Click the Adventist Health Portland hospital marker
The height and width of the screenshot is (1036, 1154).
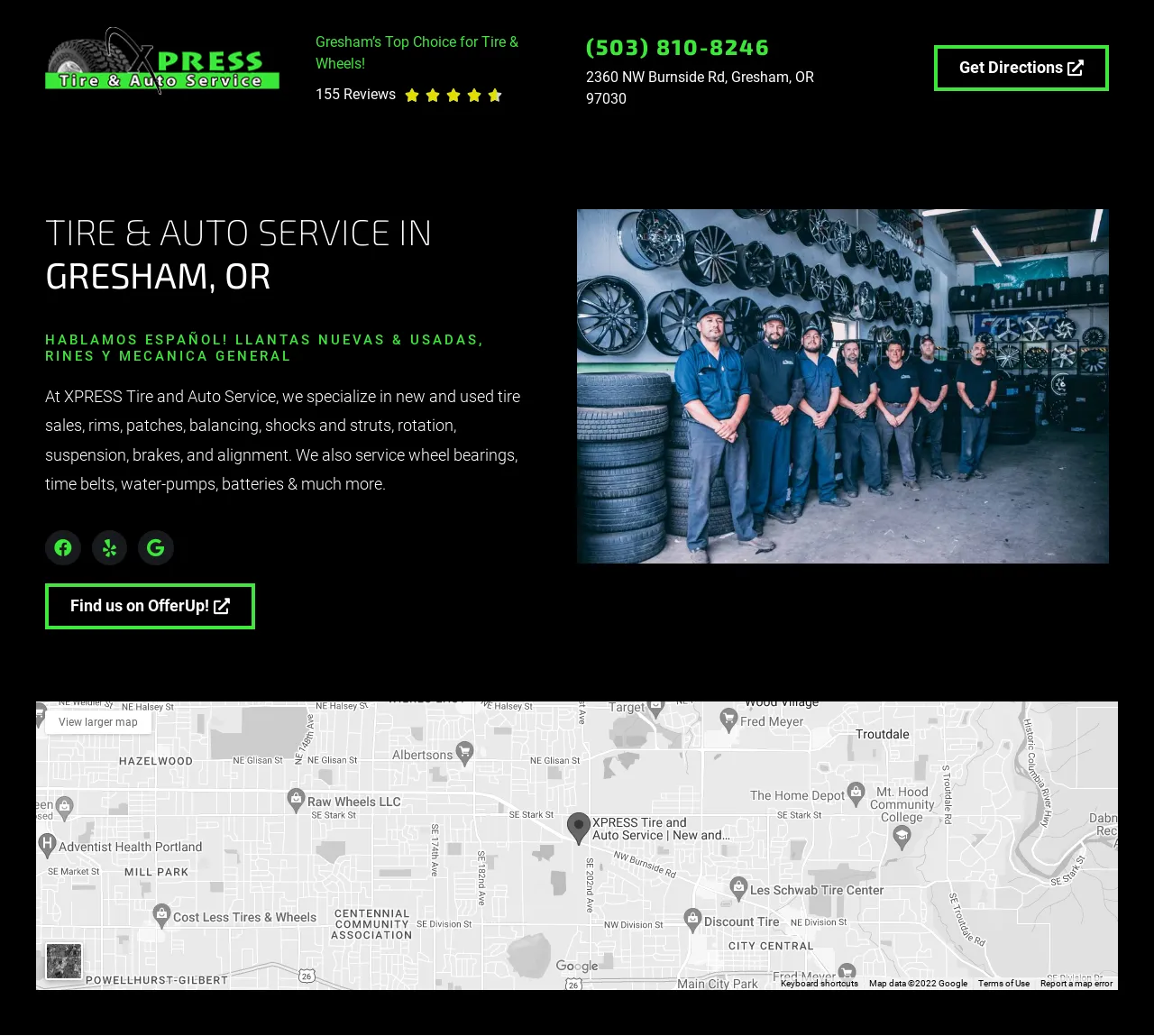click(x=48, y=845)
